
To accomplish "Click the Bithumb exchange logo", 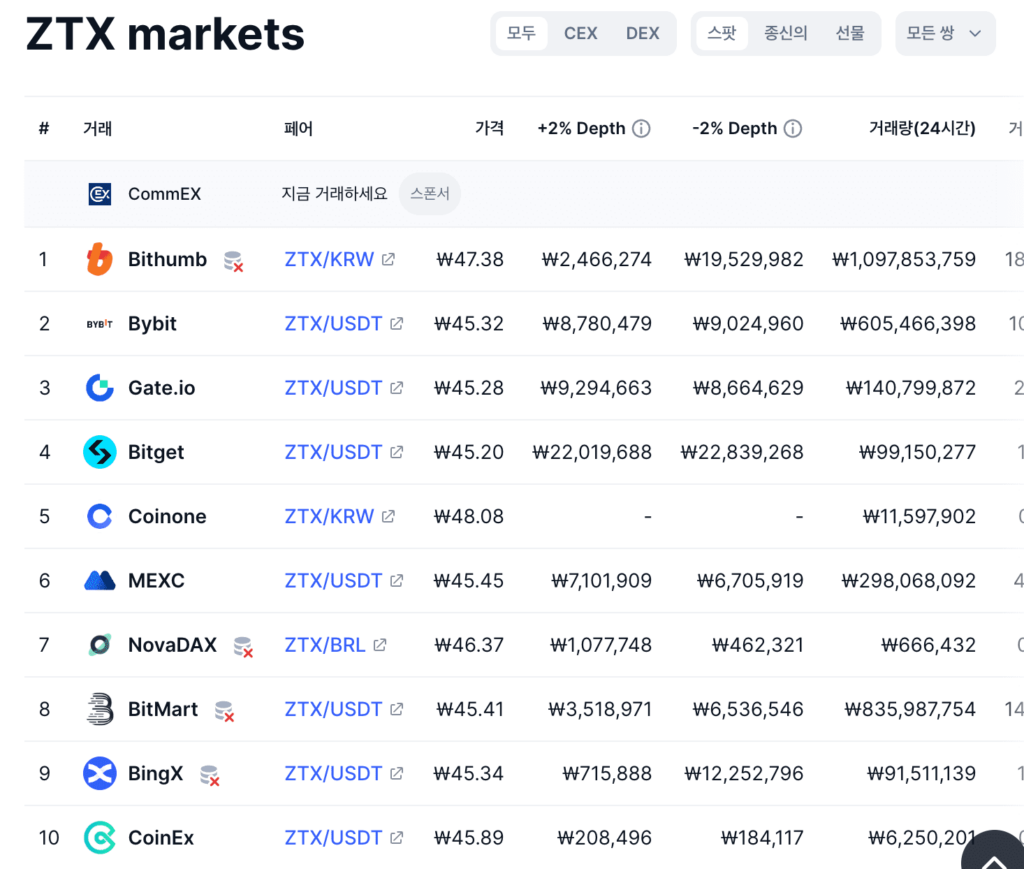I will 99,259.
